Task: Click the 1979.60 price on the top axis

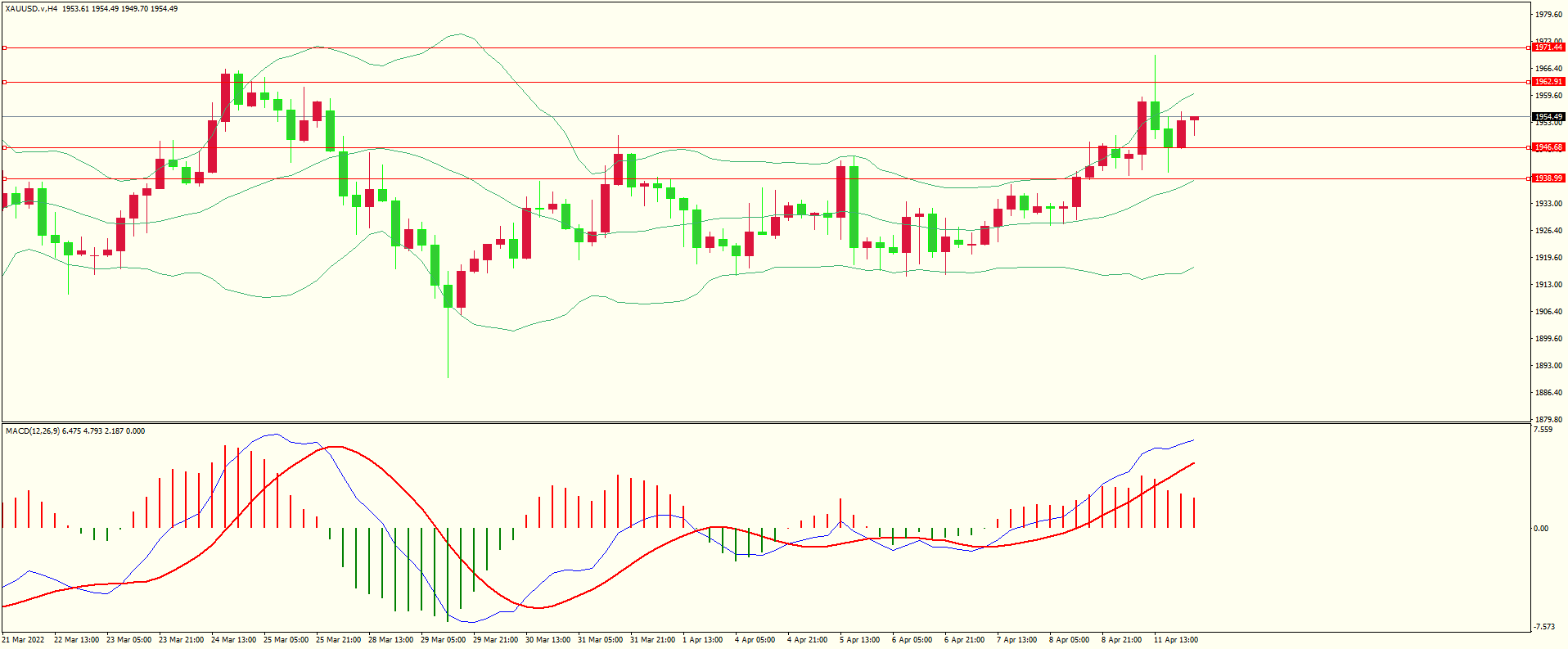Action: click(1548, 15)
